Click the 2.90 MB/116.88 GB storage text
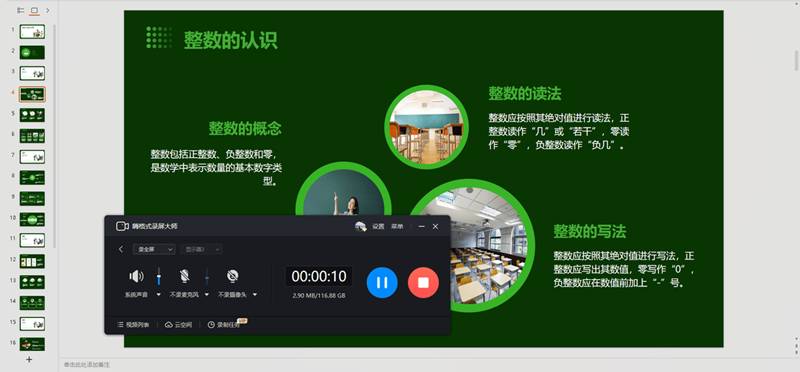This screenshot has height=372, width=800. (x=319, y=295)
